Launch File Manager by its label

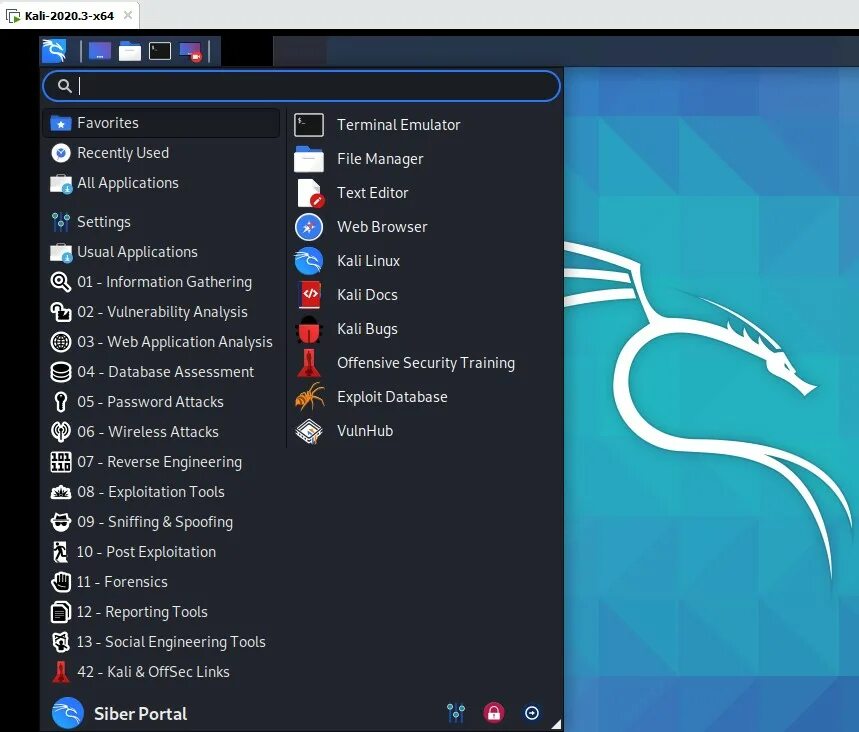tap(380, 159)
